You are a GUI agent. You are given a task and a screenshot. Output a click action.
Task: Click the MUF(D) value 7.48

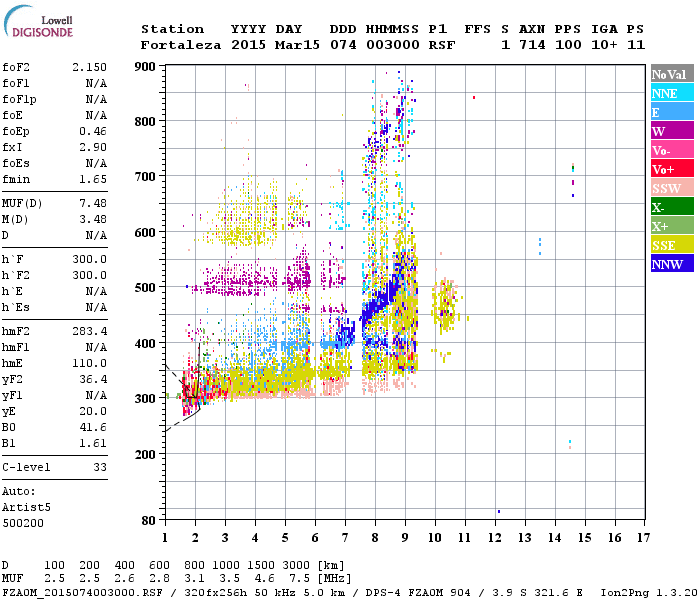[93, 203]
